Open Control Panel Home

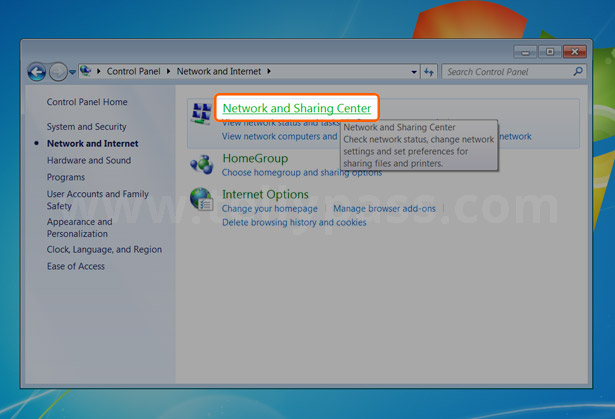[x=87, y=102]
